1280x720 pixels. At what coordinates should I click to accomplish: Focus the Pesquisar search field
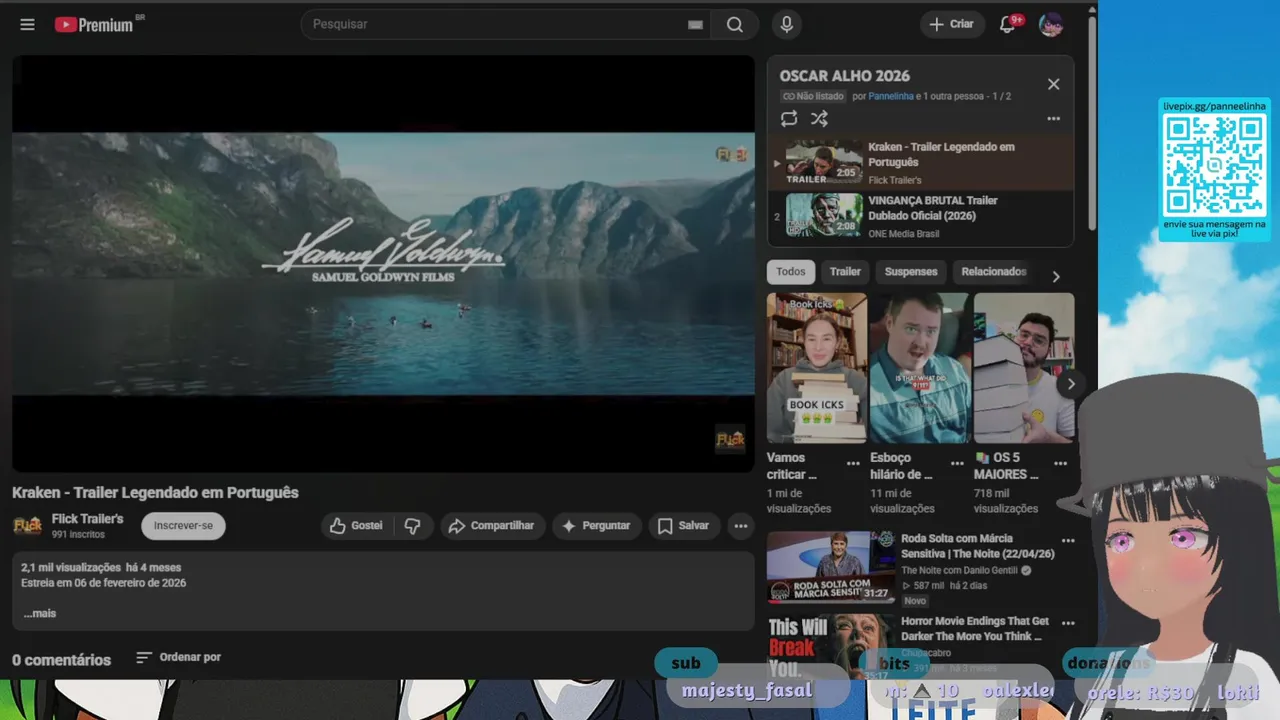coord(495,24)
